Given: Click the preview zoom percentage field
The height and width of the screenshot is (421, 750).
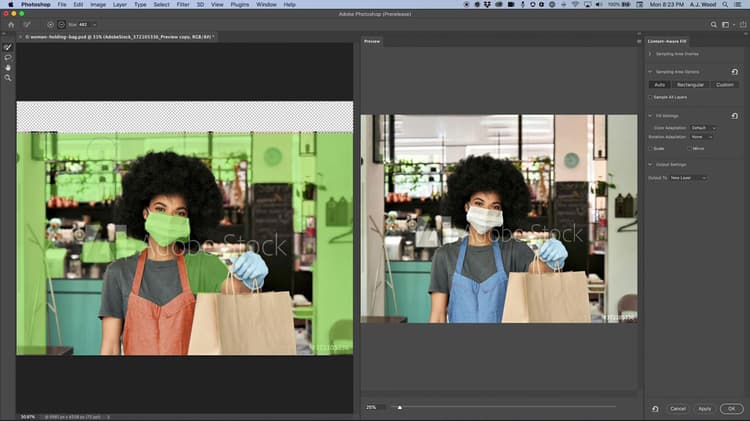Looking at the screenshot, I should coord(375,408).
